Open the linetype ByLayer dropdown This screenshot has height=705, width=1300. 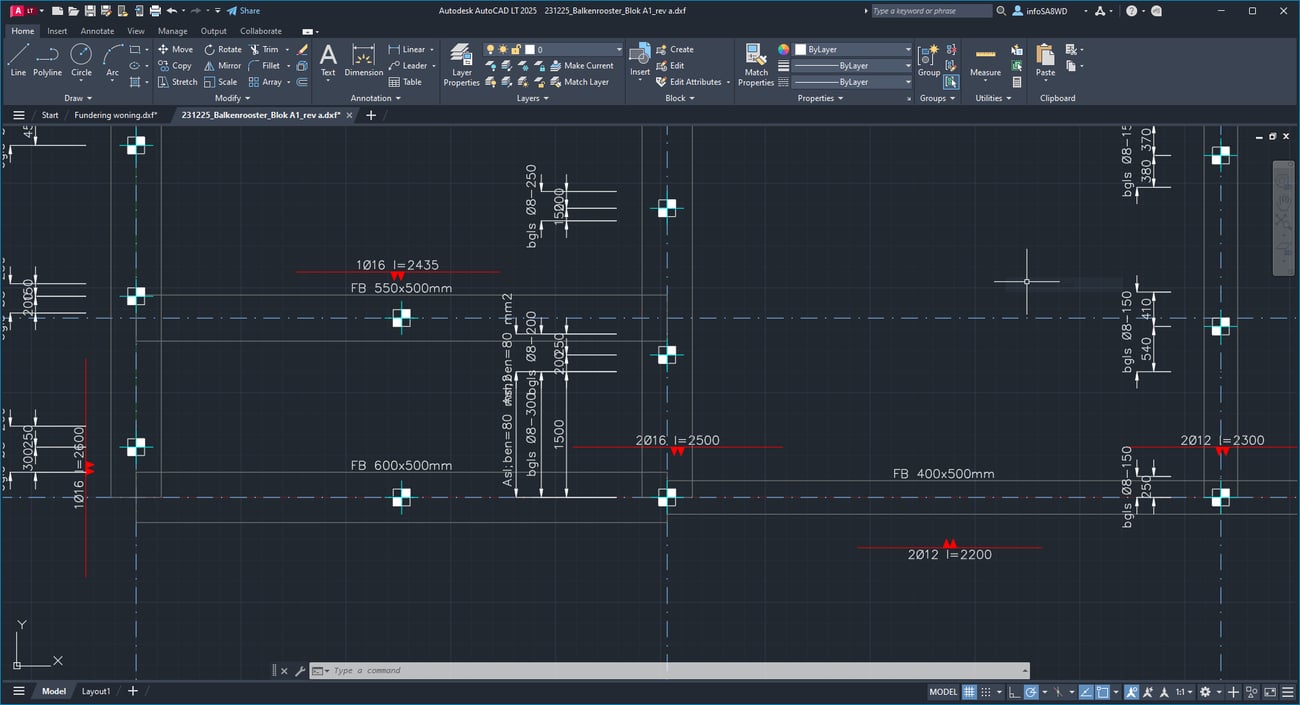[853, 82]
